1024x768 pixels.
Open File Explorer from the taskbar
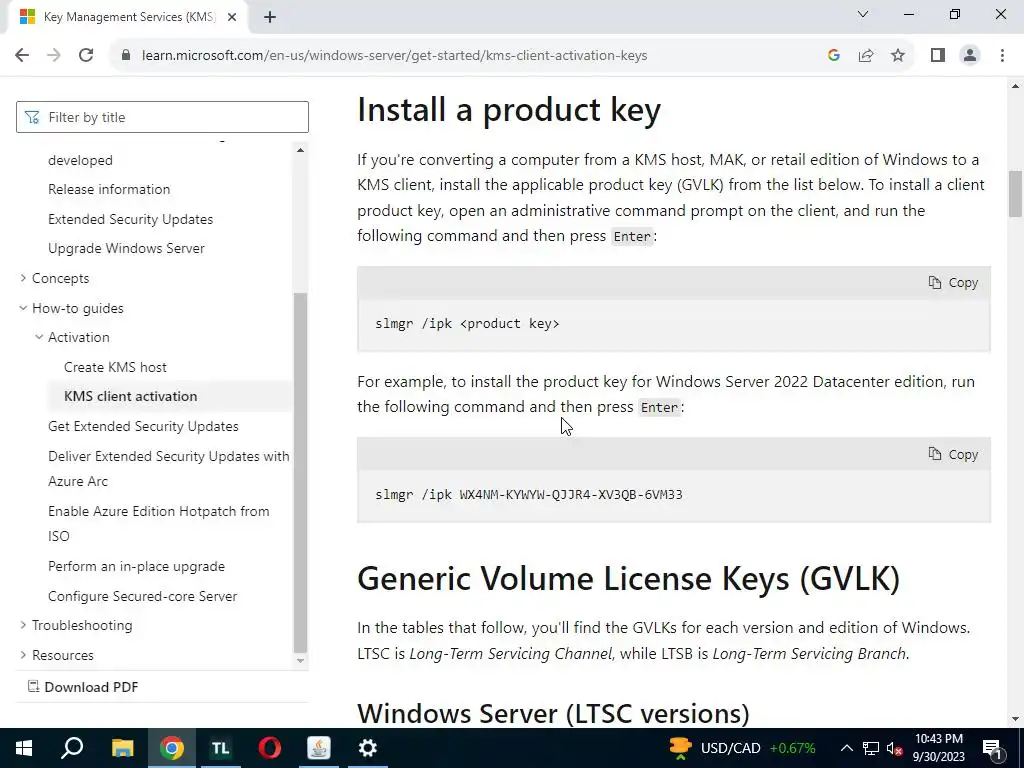[122, 748]
